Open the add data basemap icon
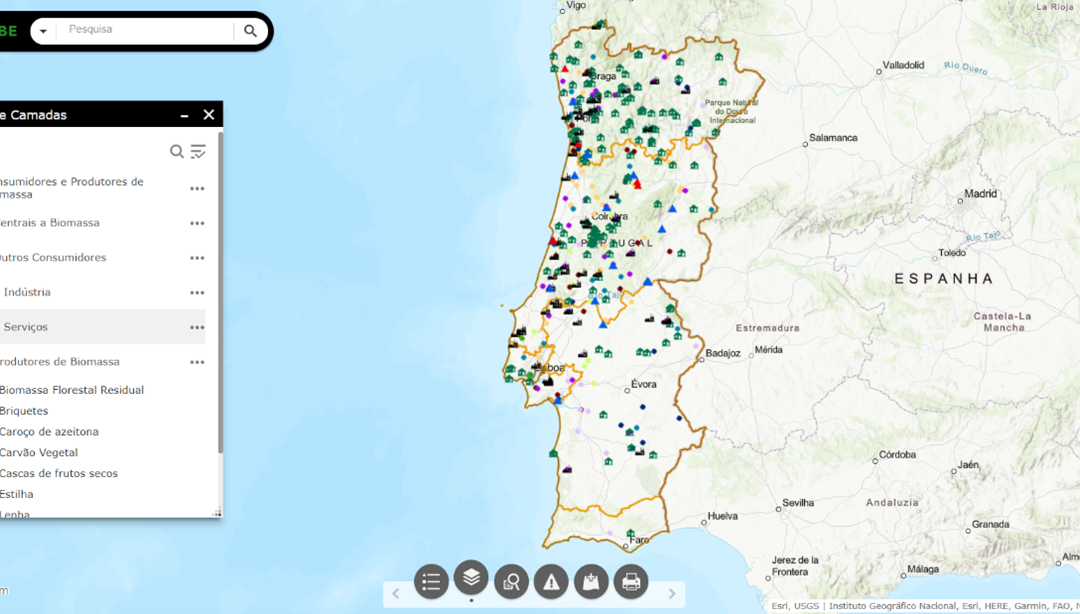The height and width of the screenshot is (614, 1080). click(591, 581)
